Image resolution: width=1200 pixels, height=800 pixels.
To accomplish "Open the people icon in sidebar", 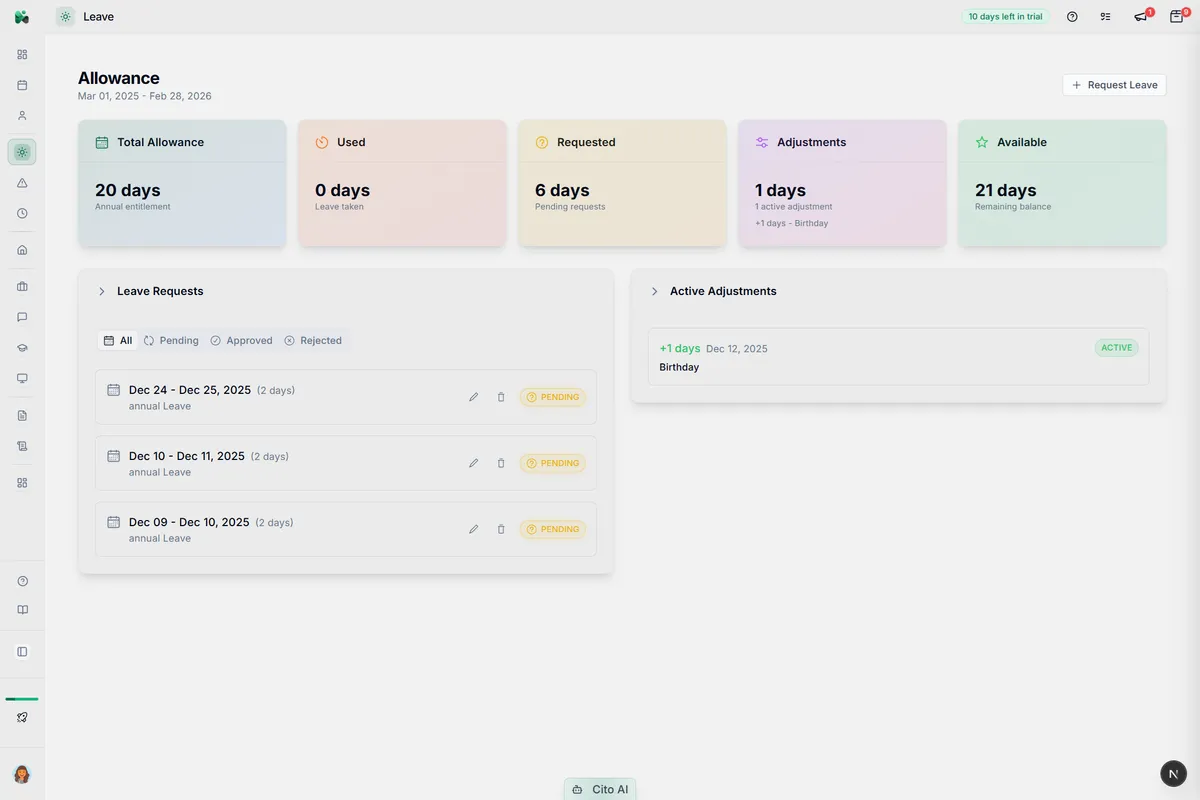I will point(22,115).
